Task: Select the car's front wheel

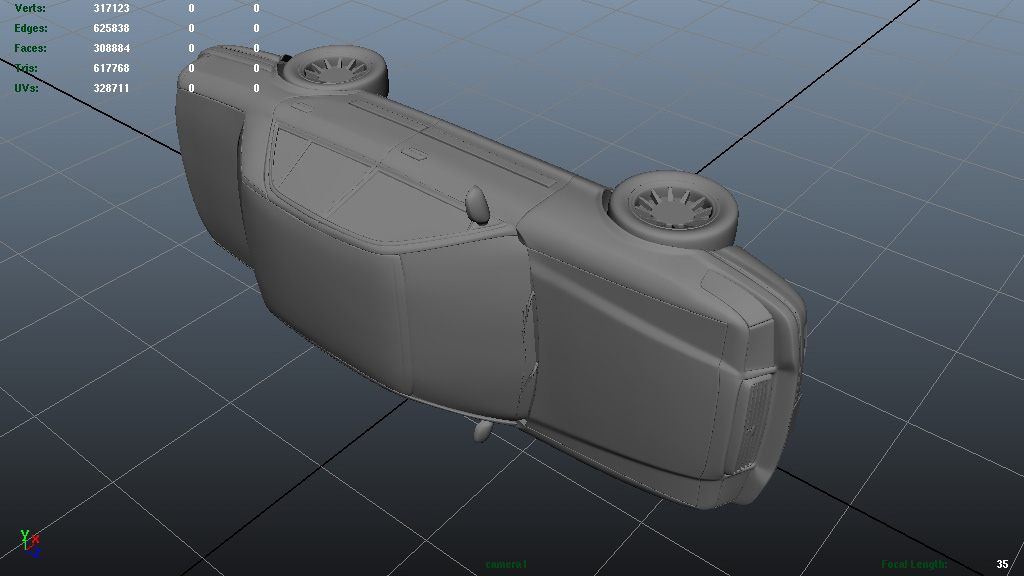Action: (673, 209)
